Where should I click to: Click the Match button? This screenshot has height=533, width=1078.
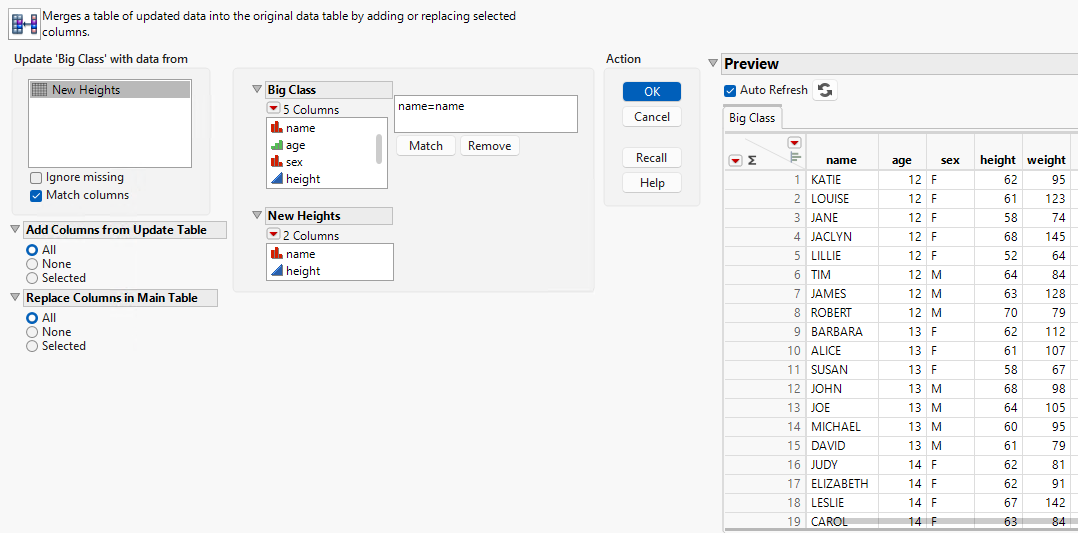[426, 146]
